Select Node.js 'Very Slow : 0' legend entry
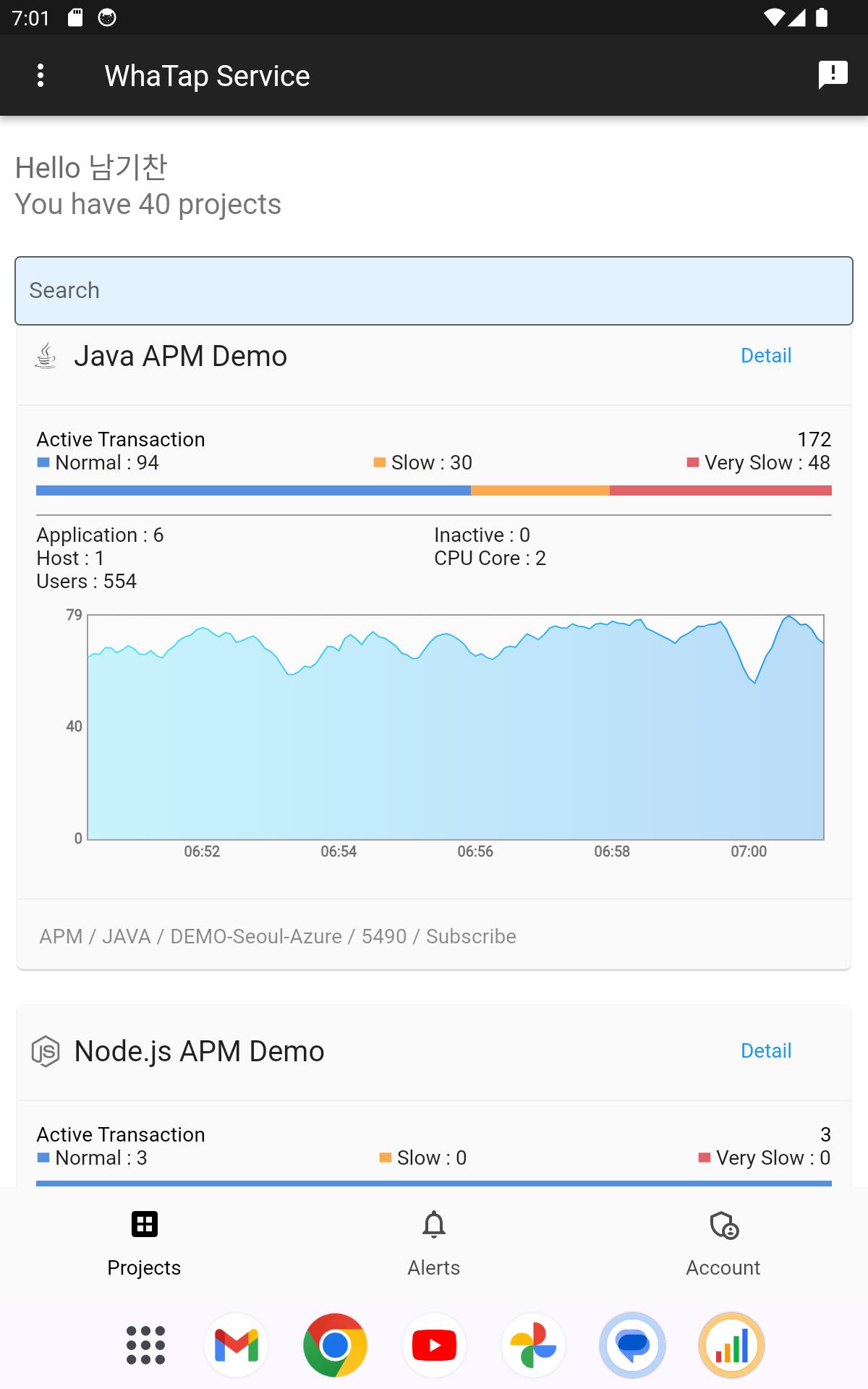 tap(765, 1158)
